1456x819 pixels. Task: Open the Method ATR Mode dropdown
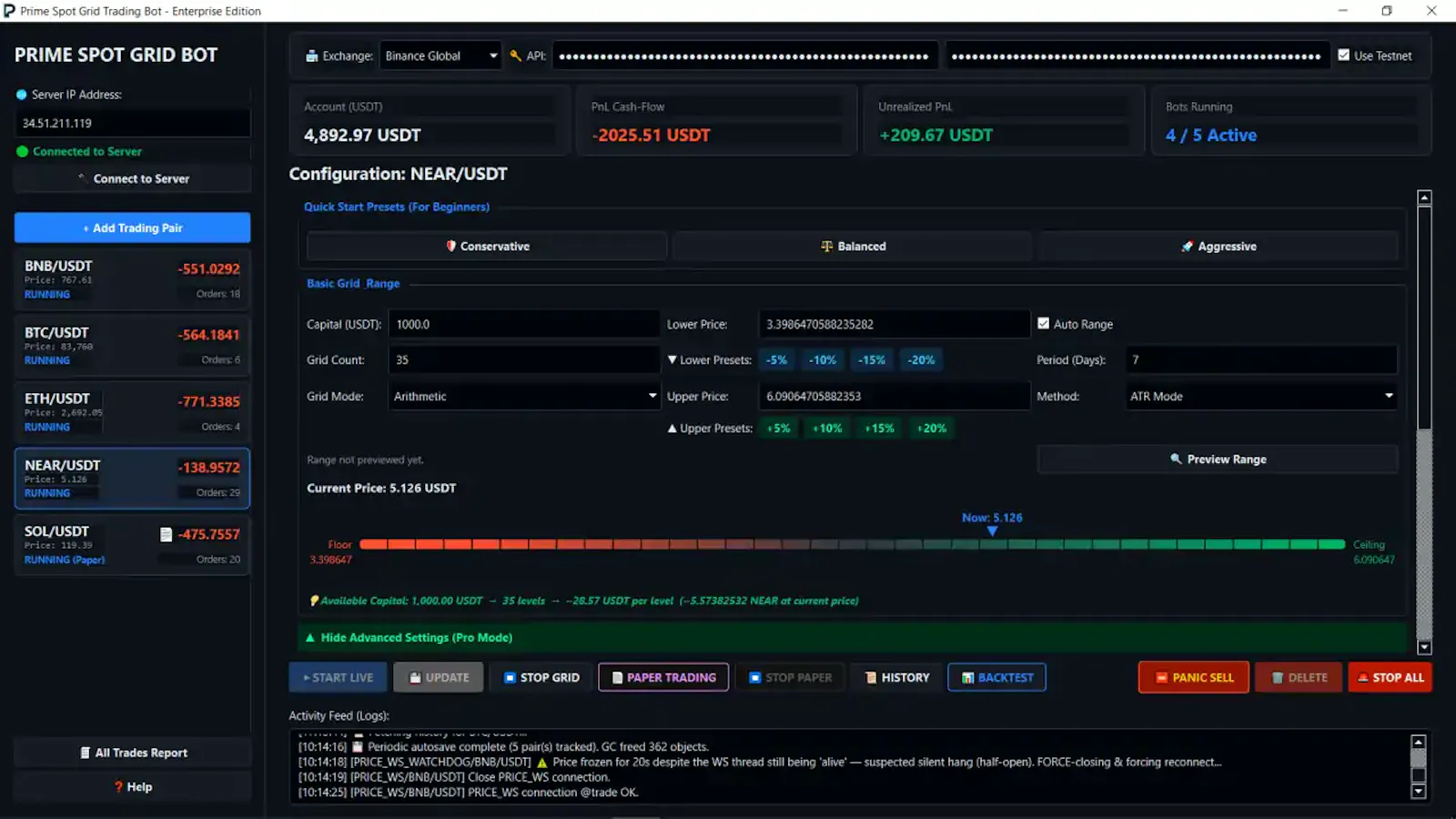click(x=1261, y=396)
